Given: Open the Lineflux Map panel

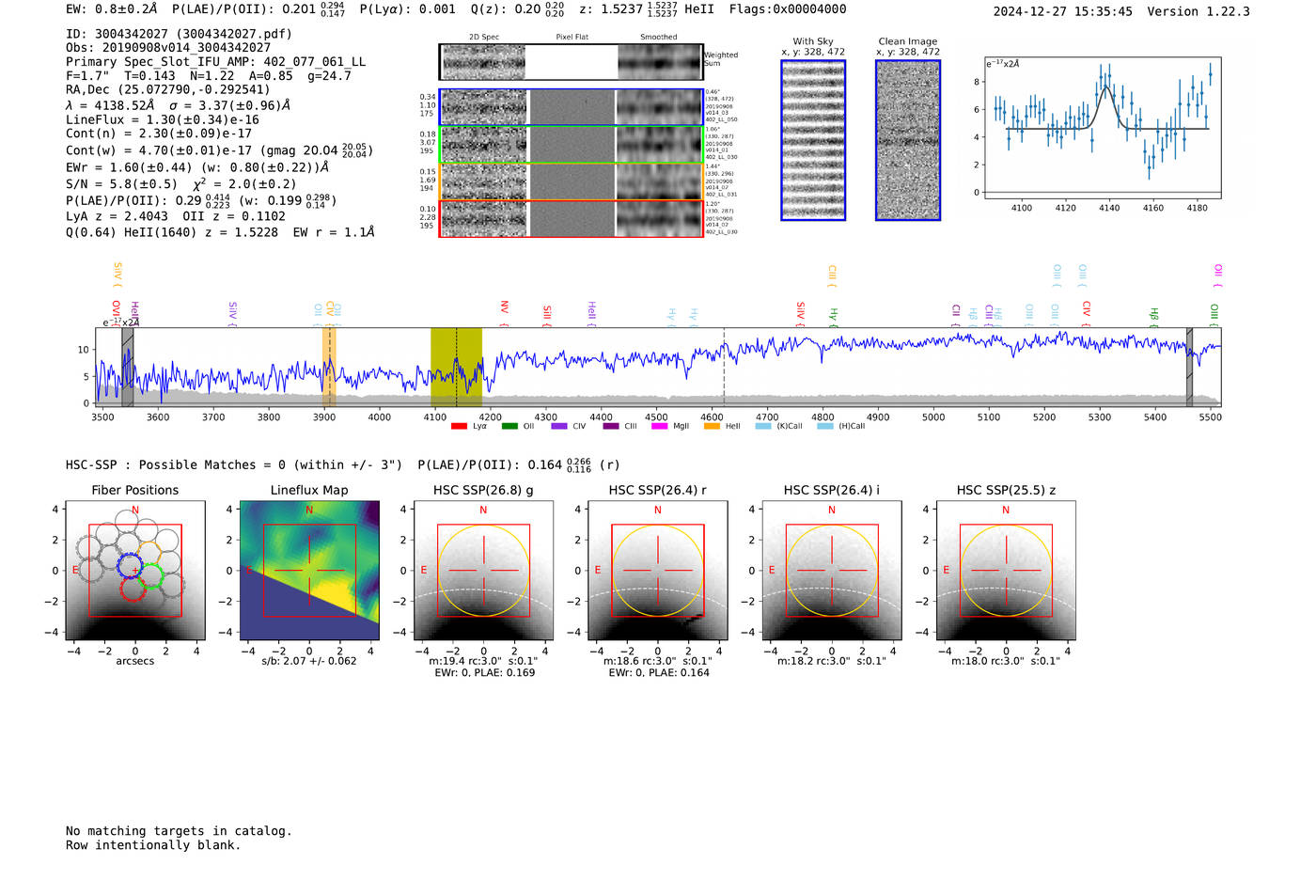Looking at the screenshot, I should (x=309, y=571).
